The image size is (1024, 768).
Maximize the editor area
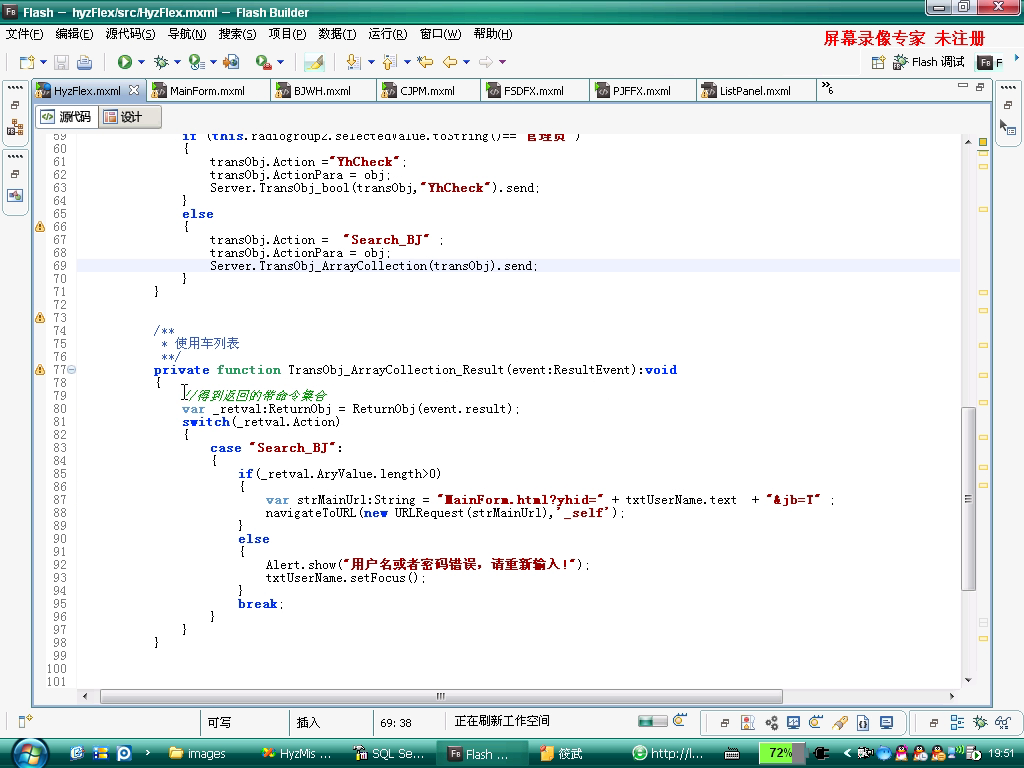pyautogui.click(x=980, y=86)
